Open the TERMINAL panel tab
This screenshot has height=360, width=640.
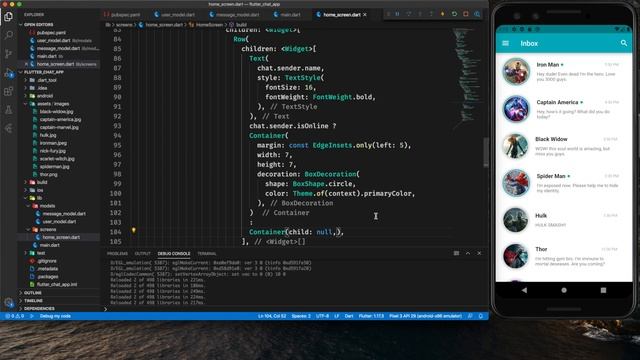point(207,253)
